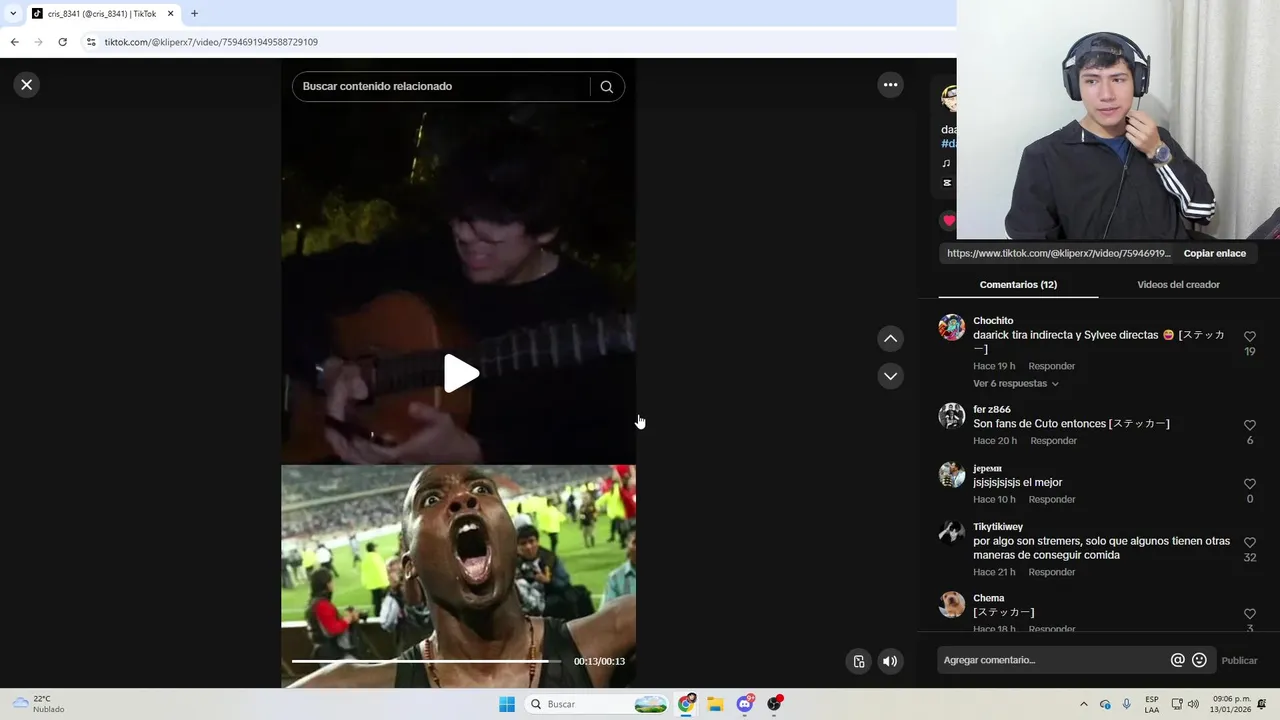
Task: Open Chrome from the taskbar
Action: click(x=686, y=704)
